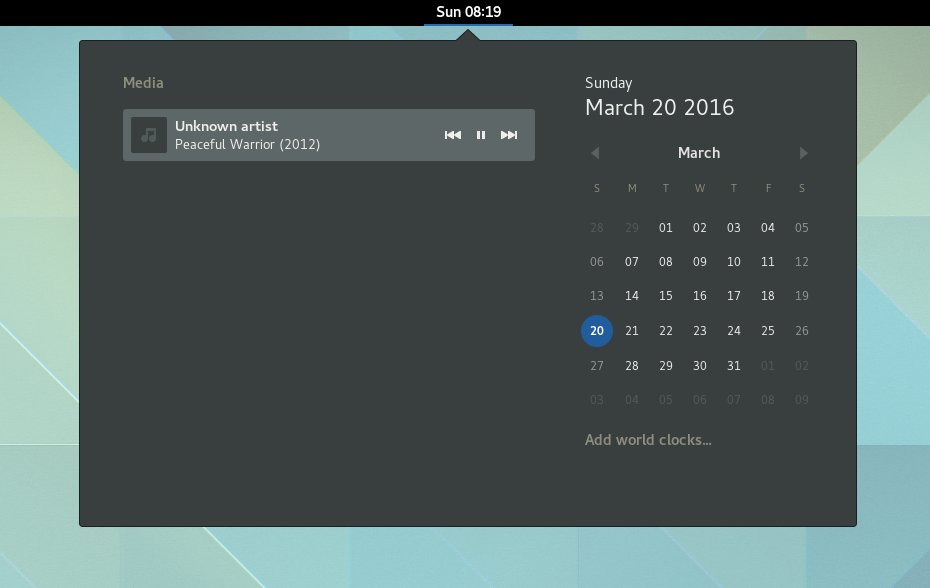The width and height of the screenshot is (930, 588).
Task: Click the Peaceful Warrior (2012) track title
Action: [x=247, y=144]
